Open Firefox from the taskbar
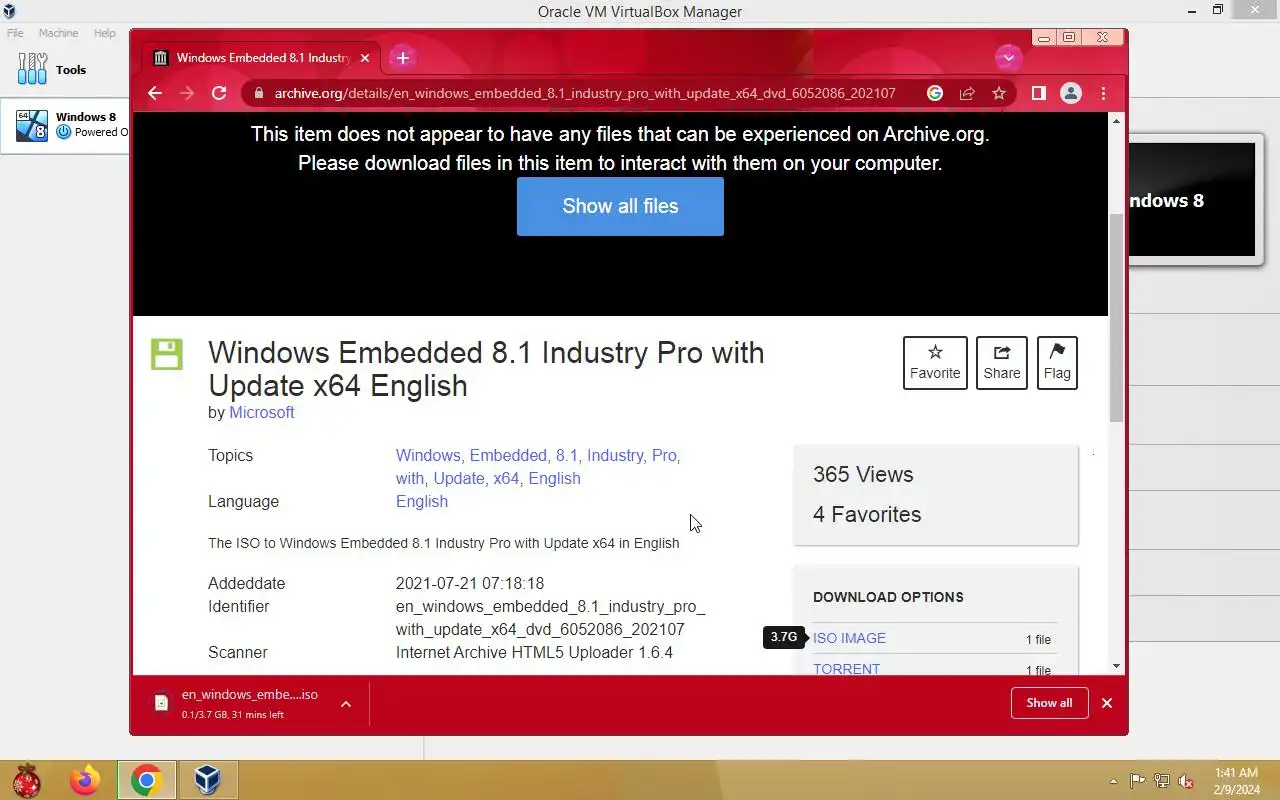The width and height of the screenshot is (1280, 800). 85,780
